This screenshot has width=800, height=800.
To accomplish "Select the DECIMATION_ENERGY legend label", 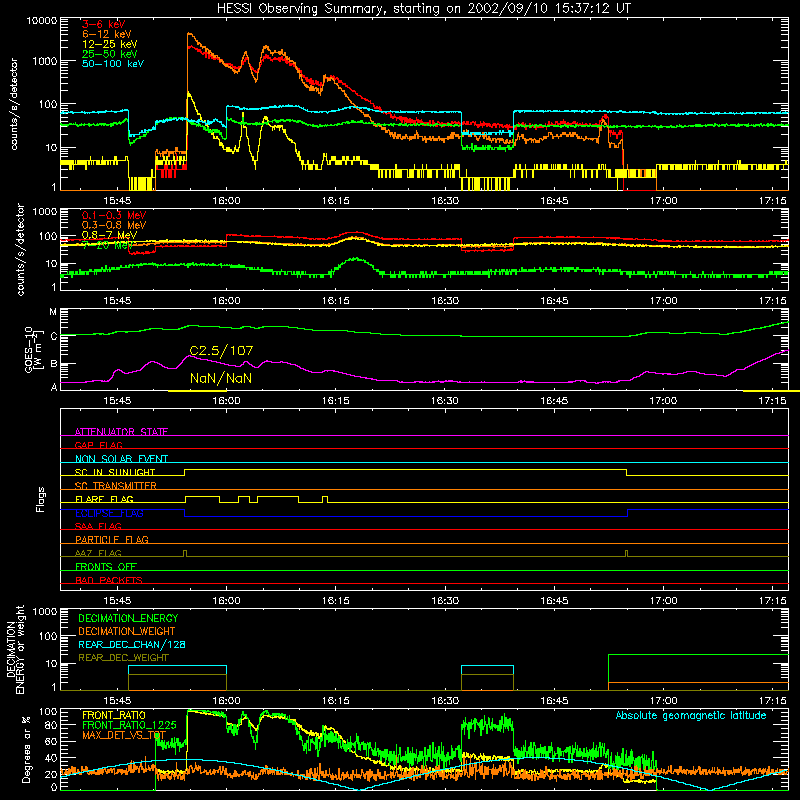I will (x=128, y=618).
